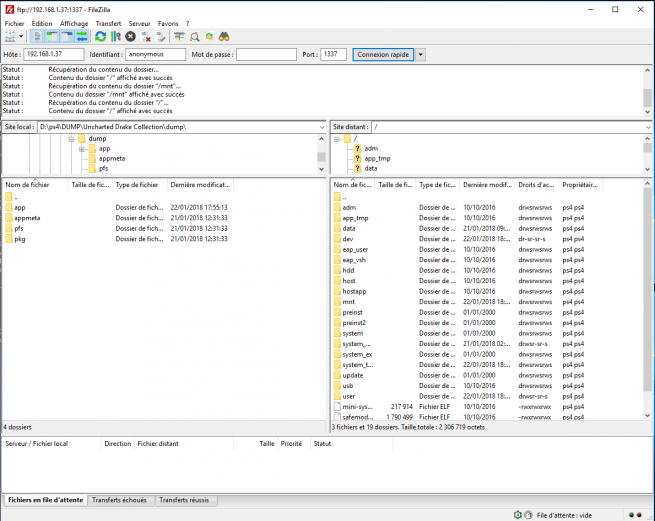
Task: Select pfs in local directory tree
Action: point(104,168)
